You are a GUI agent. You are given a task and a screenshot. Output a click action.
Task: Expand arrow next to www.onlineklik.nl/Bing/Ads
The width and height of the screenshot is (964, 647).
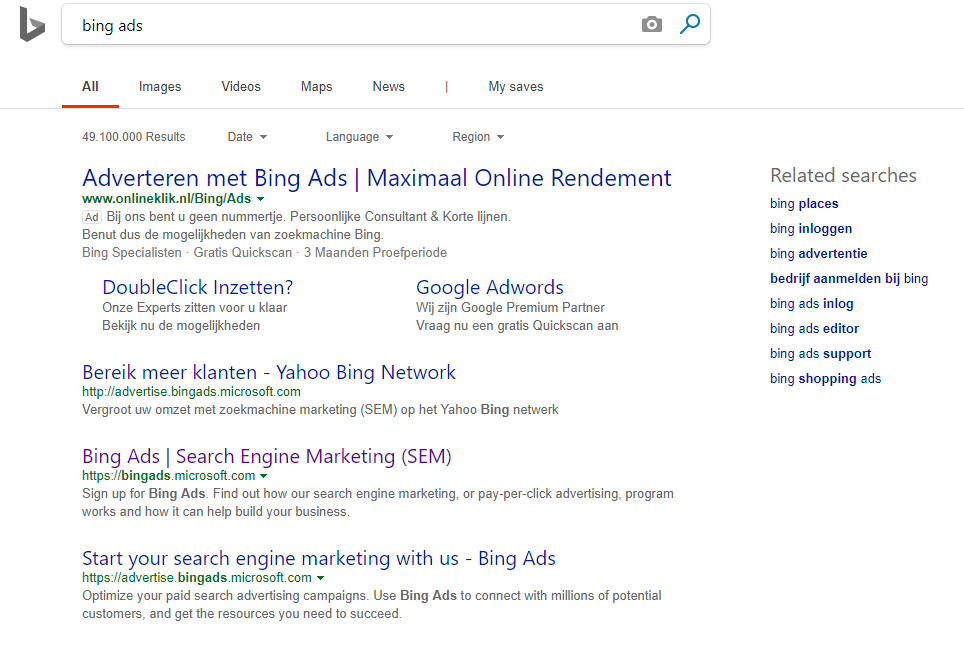(261, 199)
